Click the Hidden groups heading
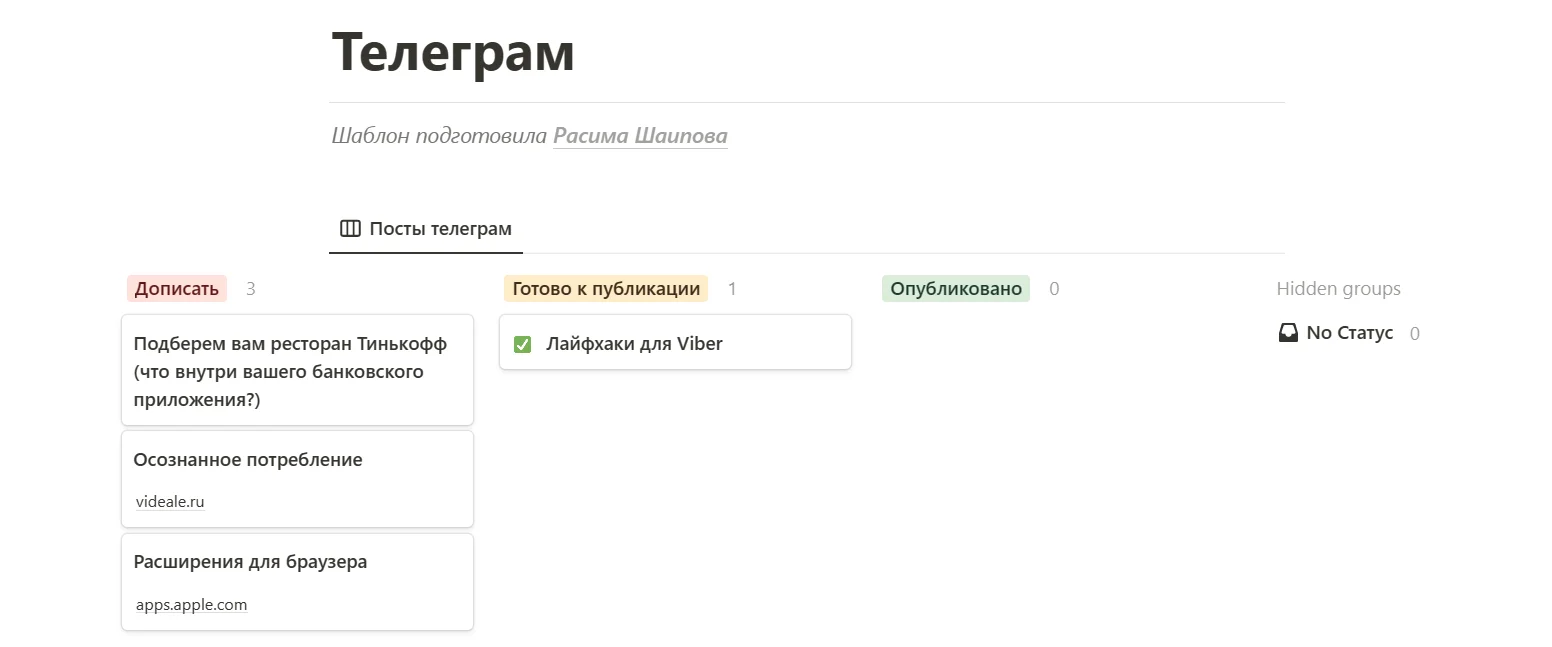 (1338, 289)
